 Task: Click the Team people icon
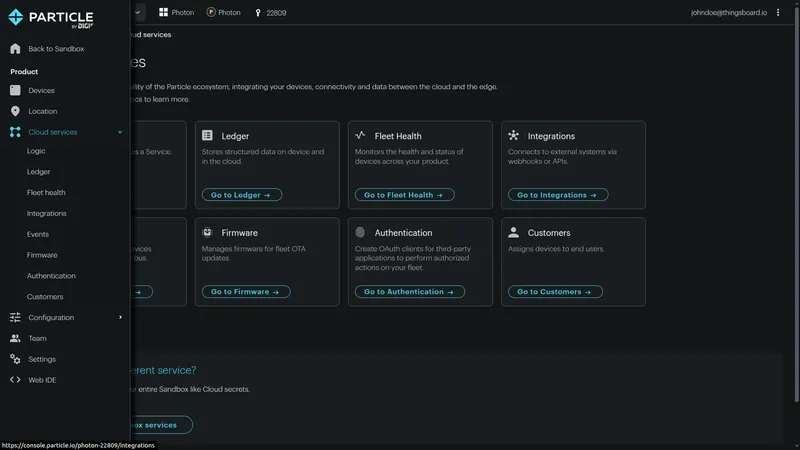pyautogui.click(x=15, y=338)
